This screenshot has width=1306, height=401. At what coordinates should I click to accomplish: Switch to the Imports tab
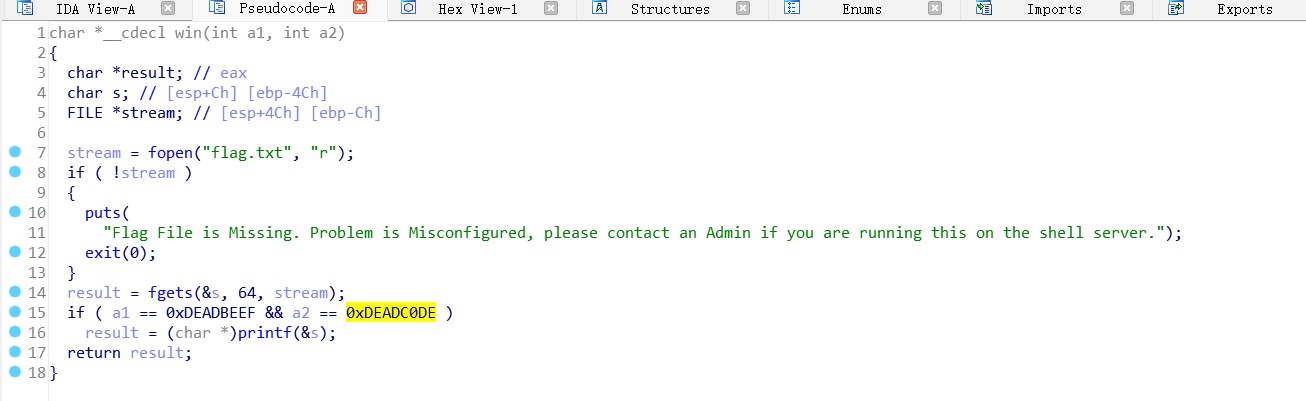[x=1055, y=9]
